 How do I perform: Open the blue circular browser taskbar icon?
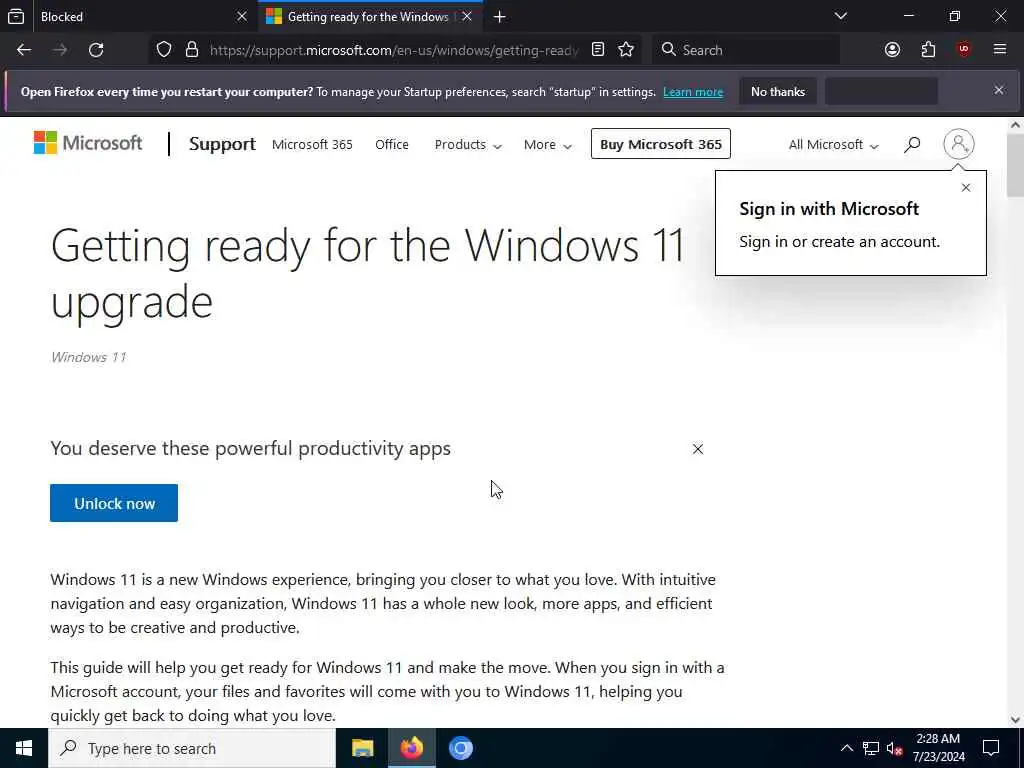point(460,748)
